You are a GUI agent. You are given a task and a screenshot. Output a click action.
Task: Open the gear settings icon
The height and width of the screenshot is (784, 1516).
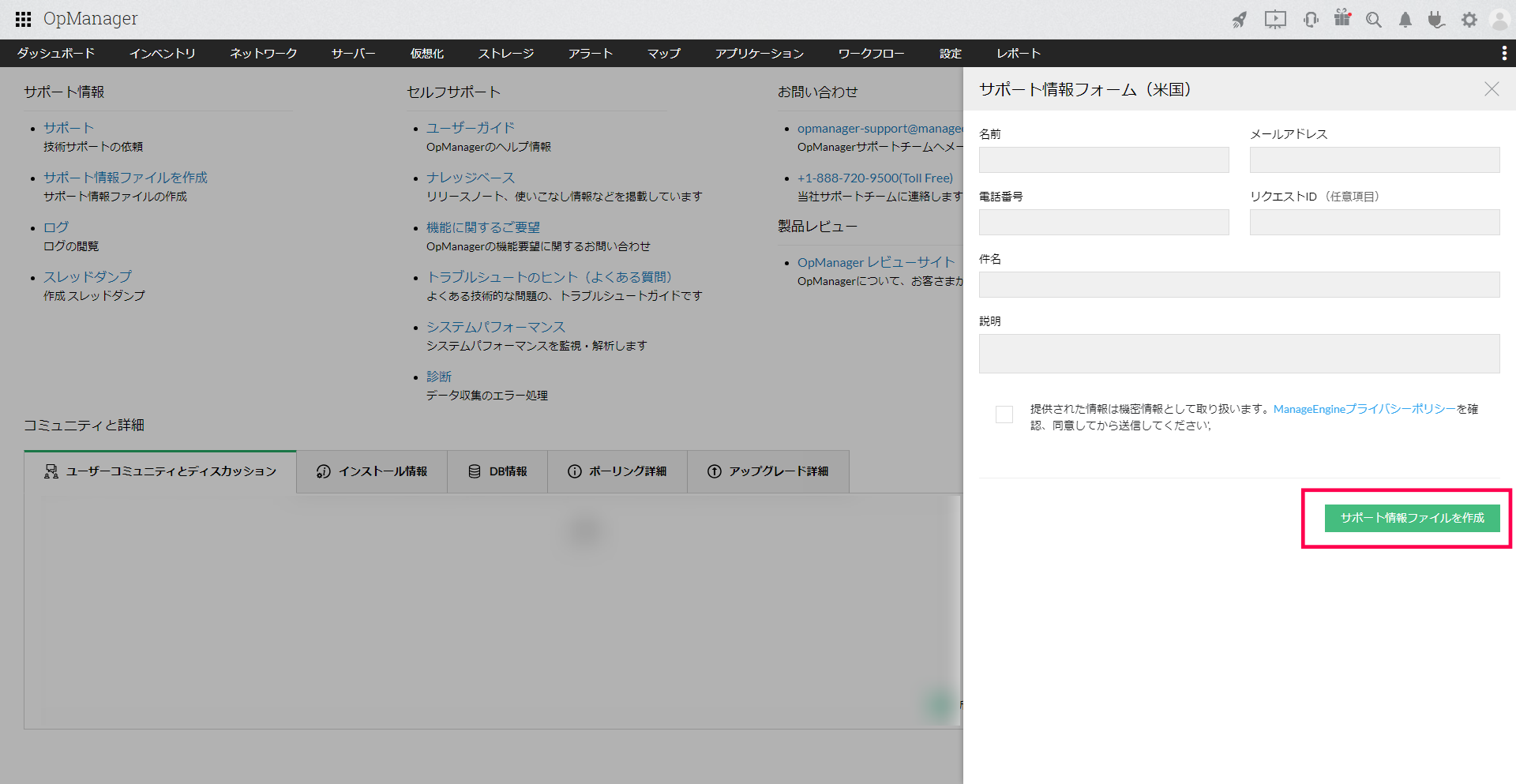[x=1469, y=20]
